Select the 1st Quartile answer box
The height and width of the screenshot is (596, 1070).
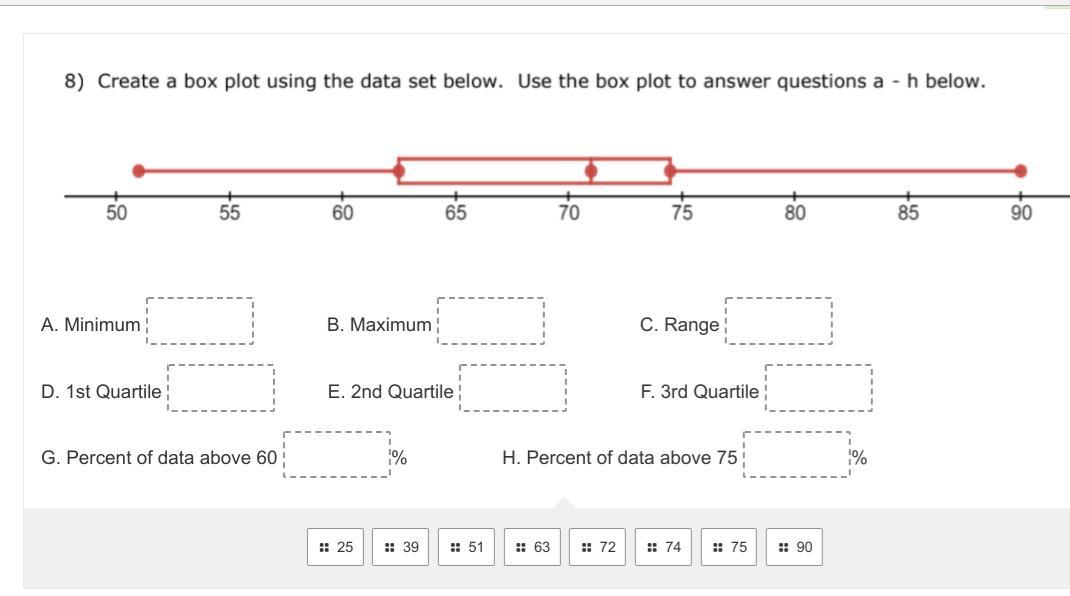[221, 388]
